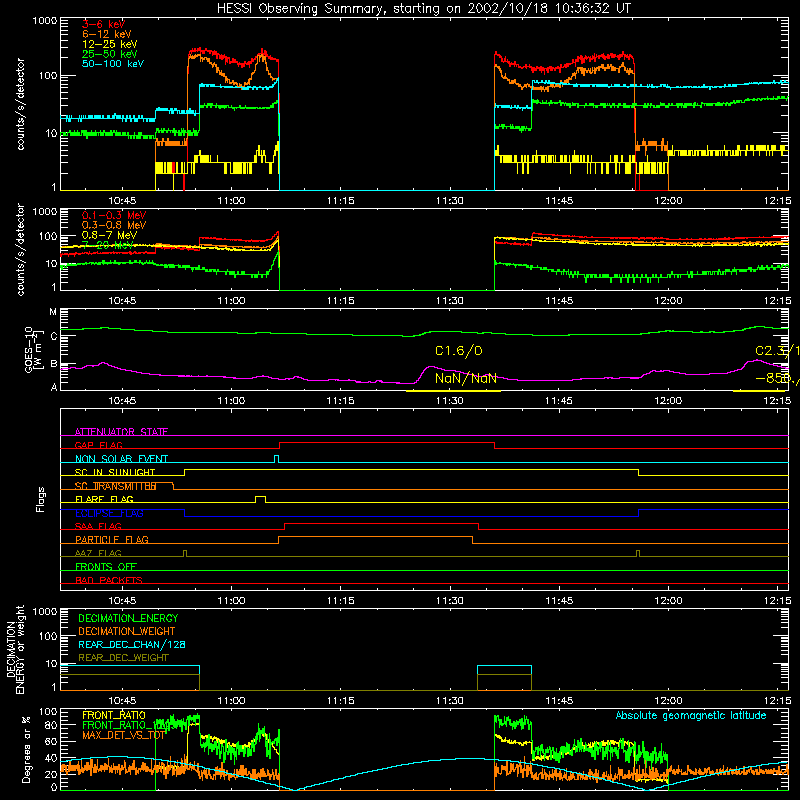Click the REAR_DEC_WEIGHT legend label

coord(123,658)
